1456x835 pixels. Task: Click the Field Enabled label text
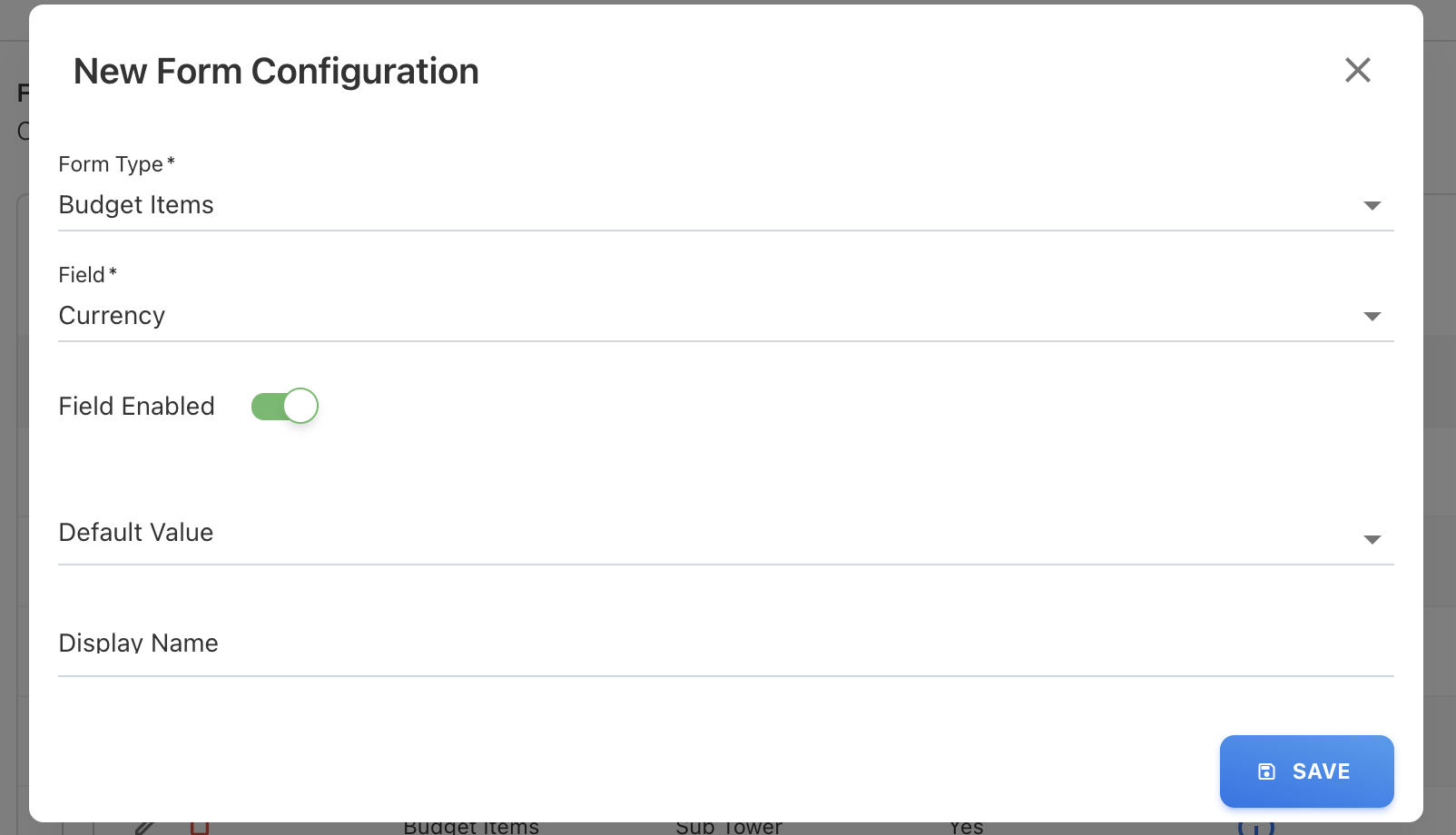(x=136, y=406)
